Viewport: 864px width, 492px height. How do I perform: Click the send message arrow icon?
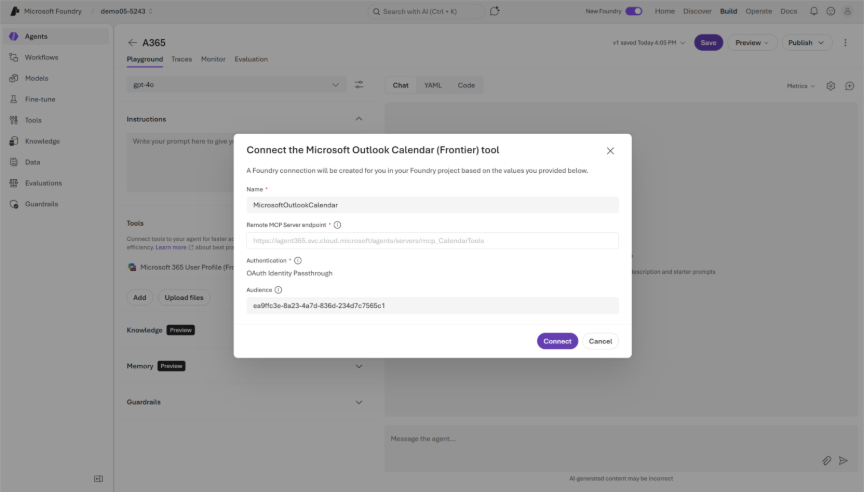(843, 461)
